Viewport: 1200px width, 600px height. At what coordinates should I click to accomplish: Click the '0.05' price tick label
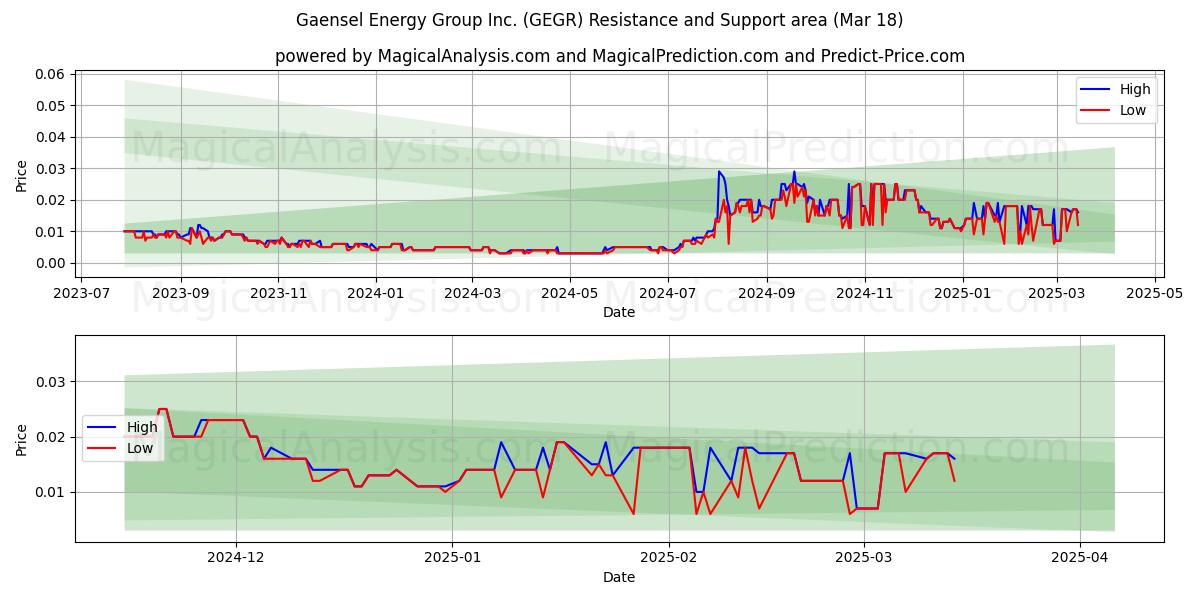pos(50,106)
